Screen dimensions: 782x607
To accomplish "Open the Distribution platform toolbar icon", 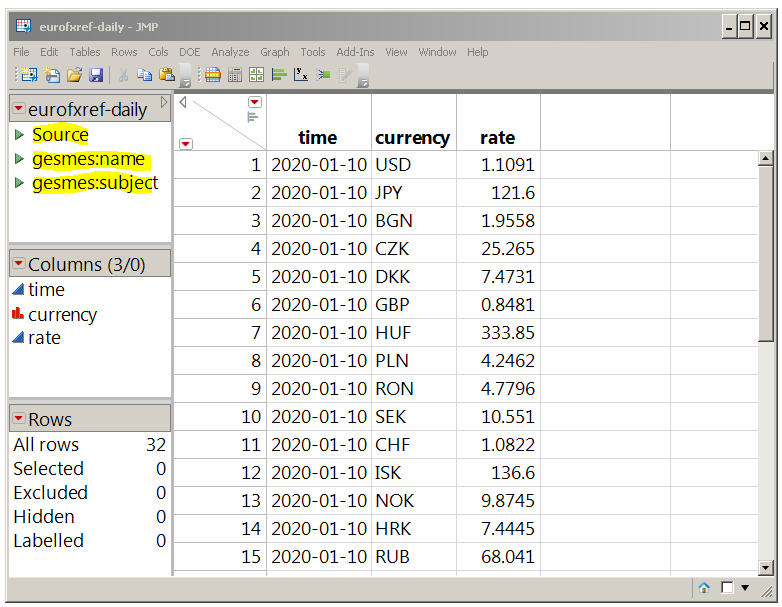I will [x=279, y=75].
